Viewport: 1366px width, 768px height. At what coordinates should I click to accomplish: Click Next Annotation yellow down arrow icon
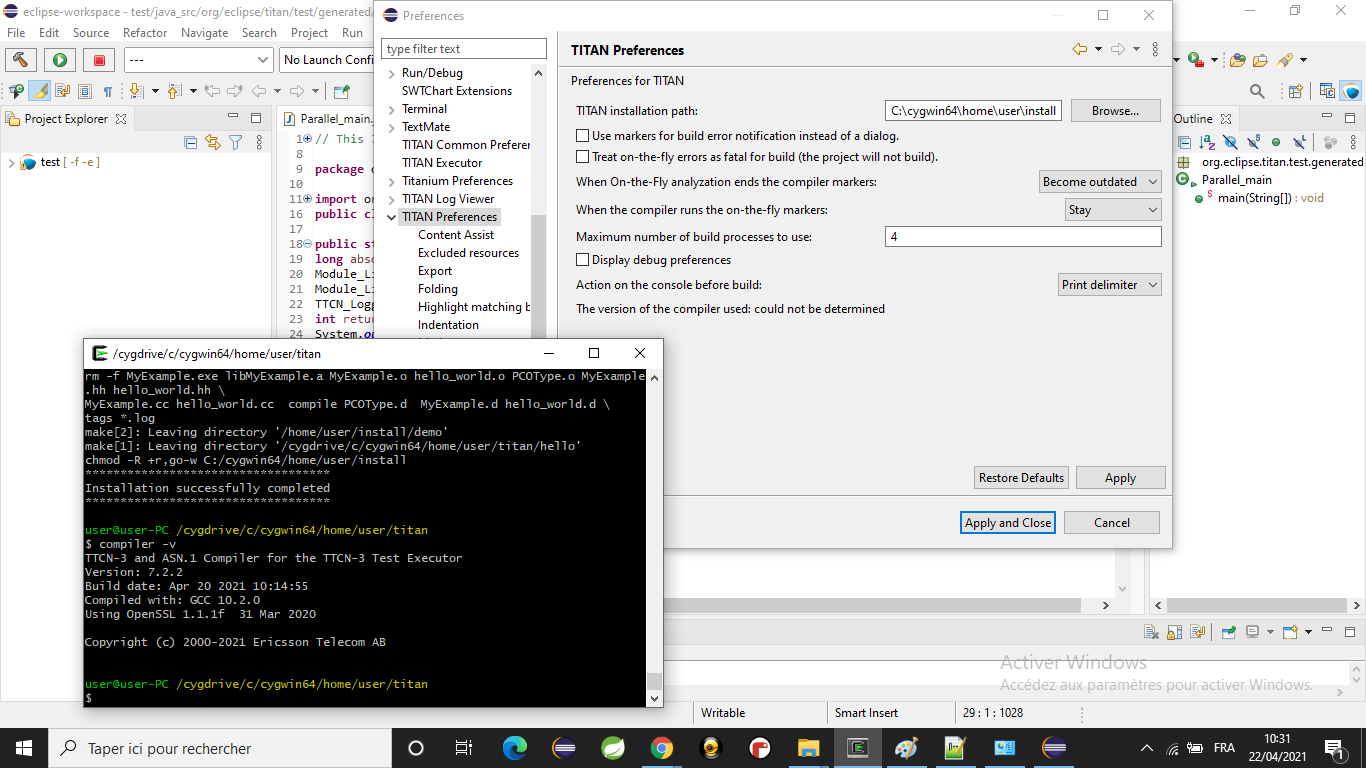(136, 91)
